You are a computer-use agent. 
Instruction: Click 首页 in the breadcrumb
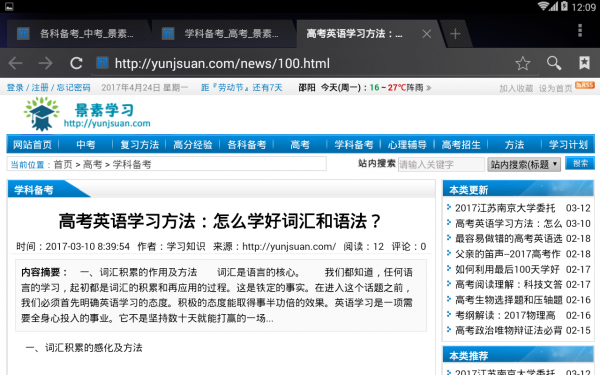[63, 165]
